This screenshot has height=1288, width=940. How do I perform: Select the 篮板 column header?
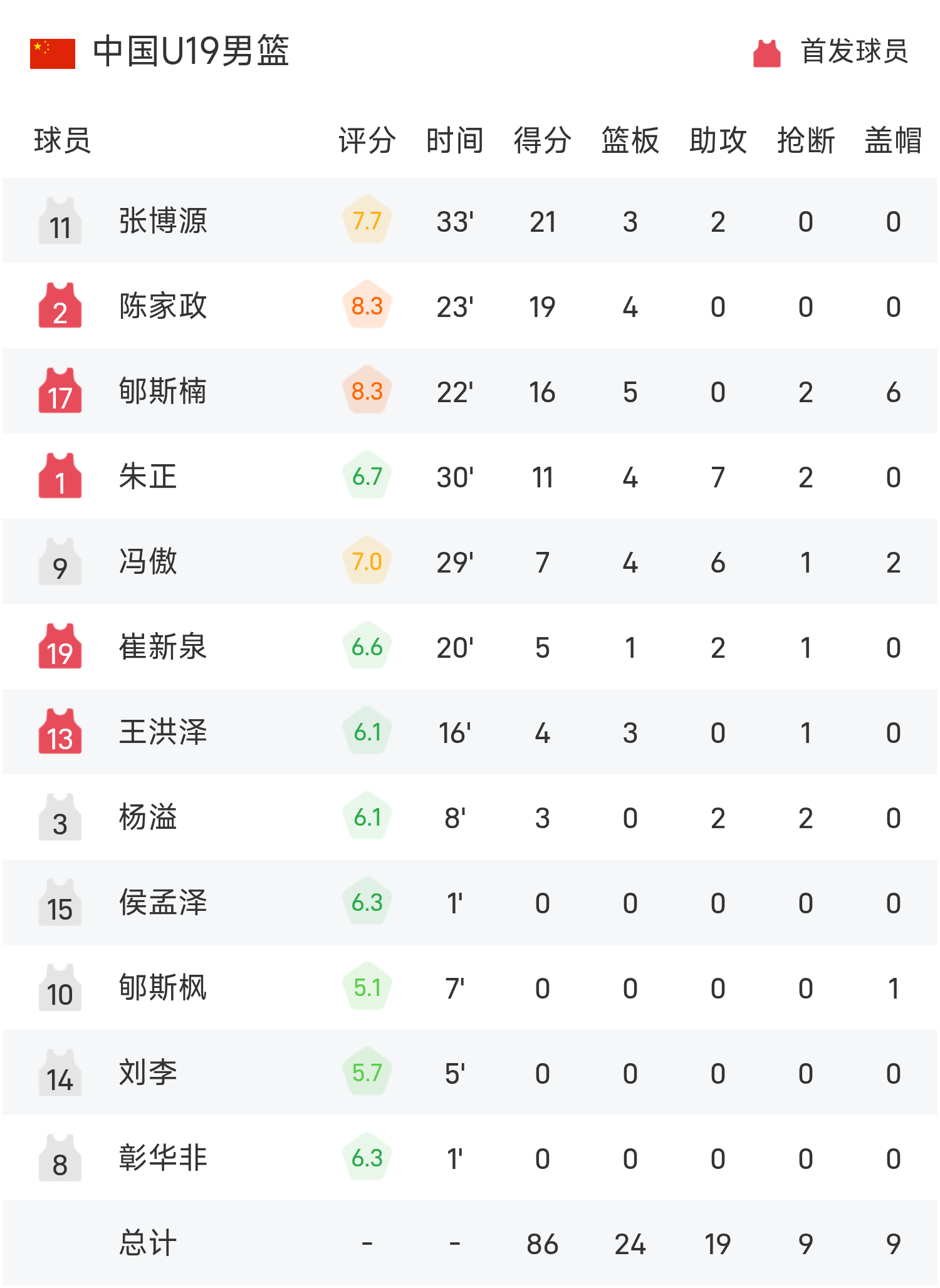click(630, 140)
